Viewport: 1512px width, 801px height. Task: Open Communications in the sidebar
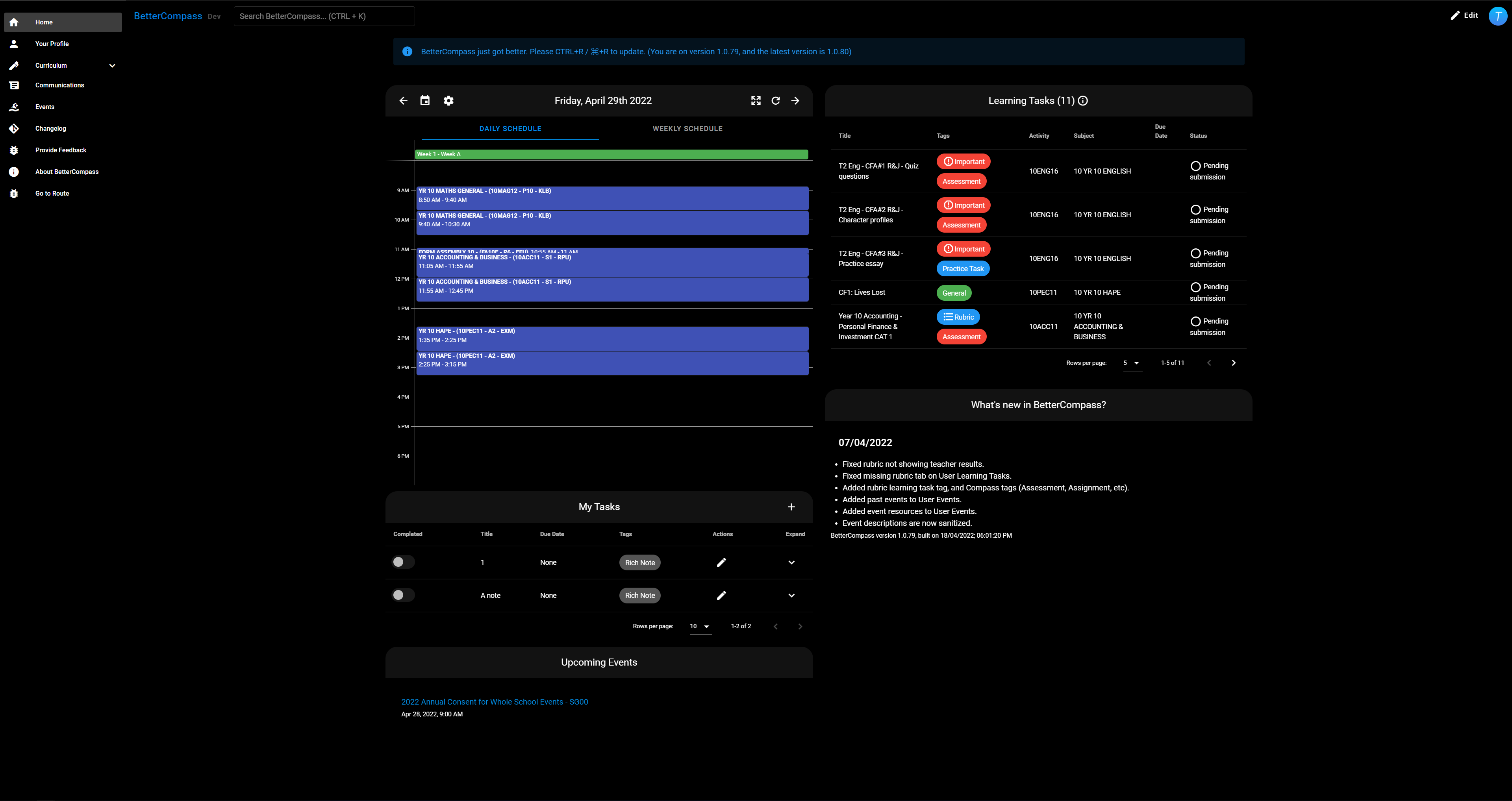(x=59, y=86)
